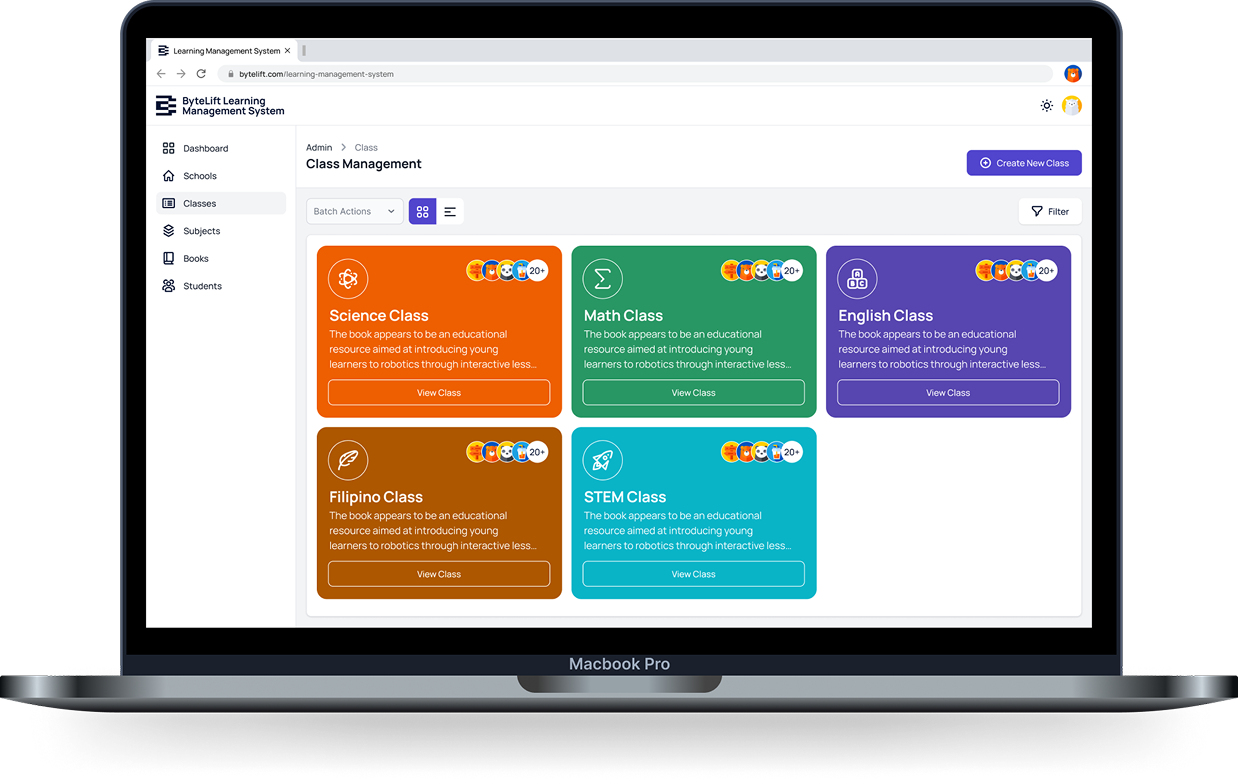Image resolution: width=1238 pixels, height=780 pixels.
Task: Go to Dashboard in the sidebar
Action: [x=205, y=149]
